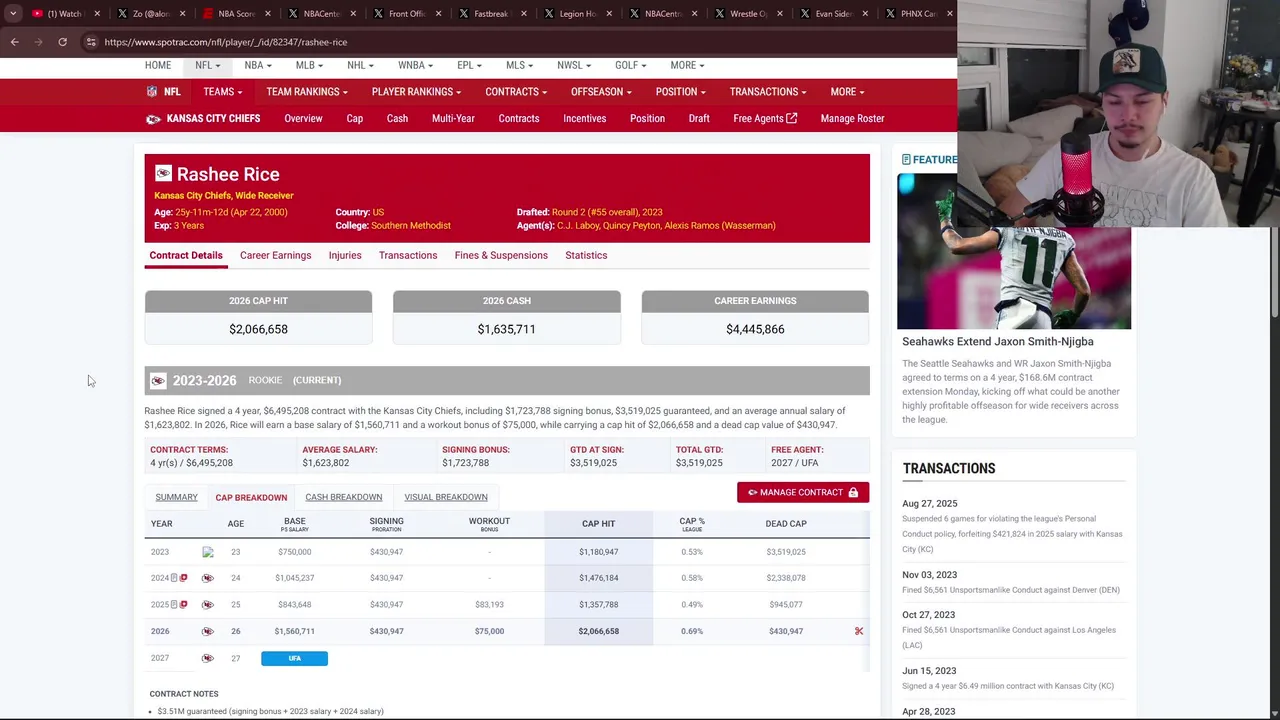Click Chiefs logo in the 2025 row
This screenshot has width=1280, height=720.
[x=207, y=605]
